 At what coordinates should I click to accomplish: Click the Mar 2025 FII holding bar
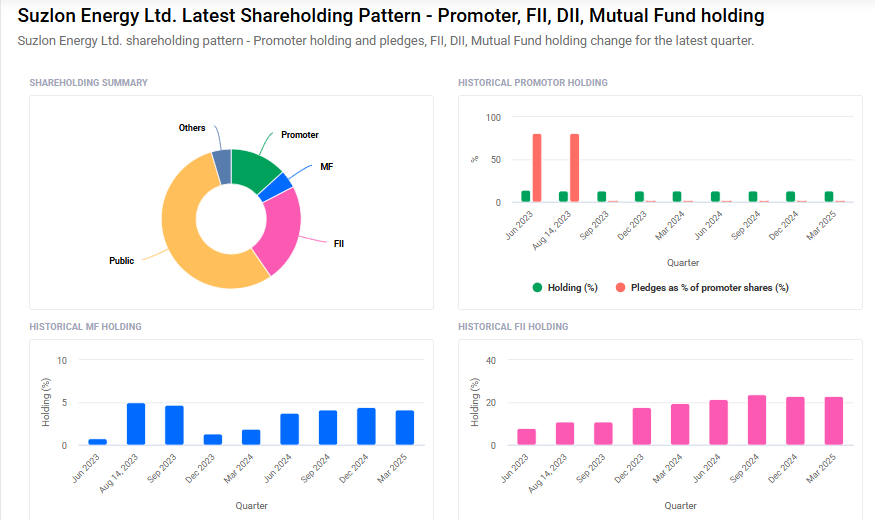coord(834,421)
